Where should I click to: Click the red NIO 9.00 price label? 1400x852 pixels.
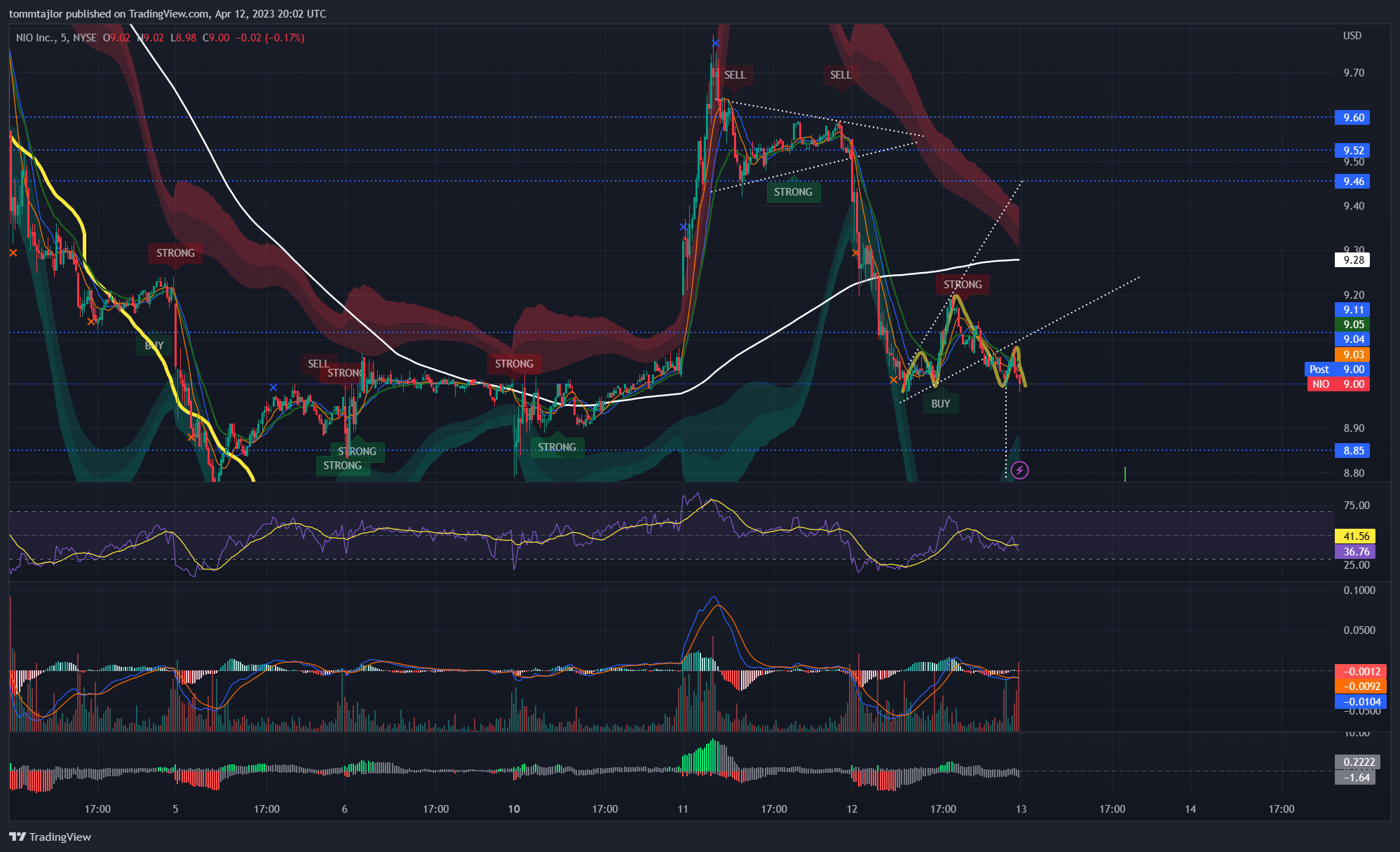pos(1338,384)
